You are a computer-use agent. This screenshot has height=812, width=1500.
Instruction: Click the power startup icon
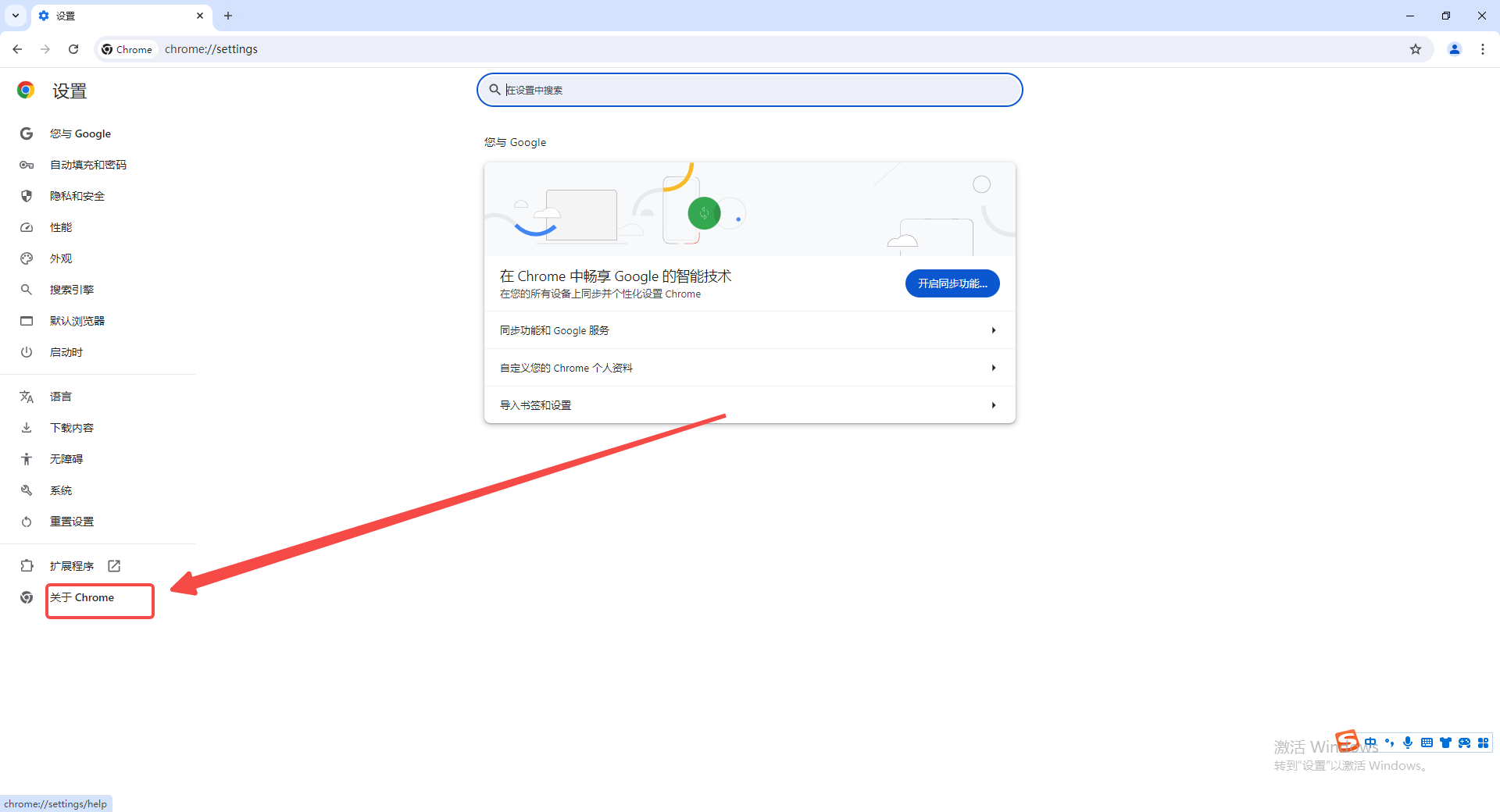(27, 352)
